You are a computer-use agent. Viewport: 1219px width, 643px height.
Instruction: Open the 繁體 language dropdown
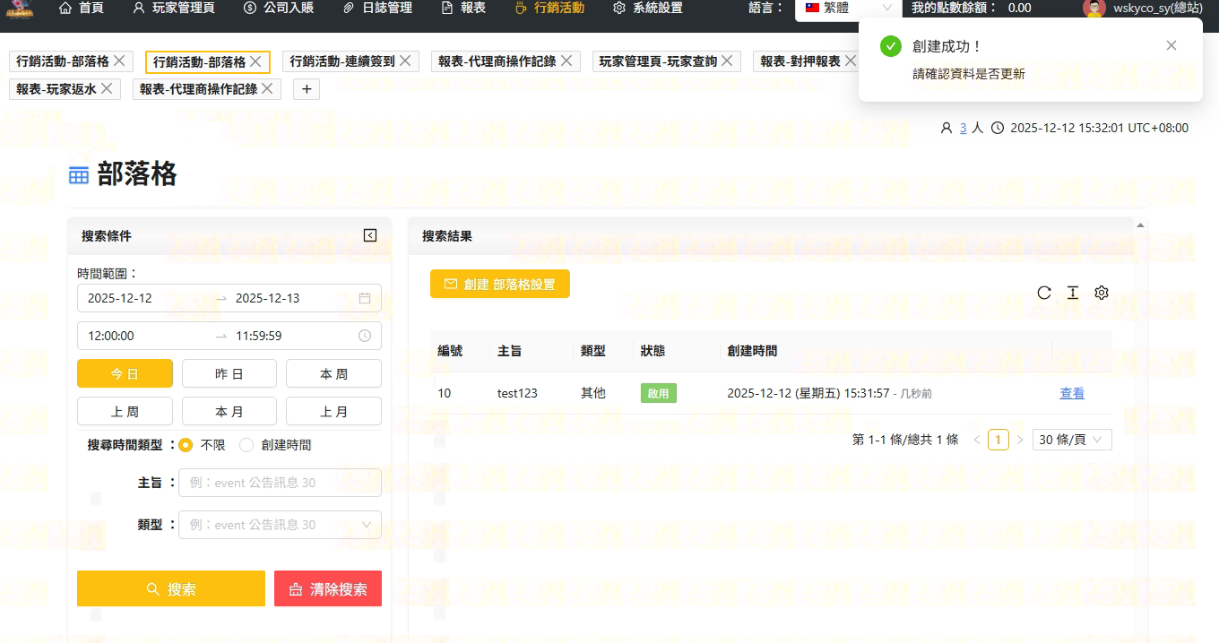(x=847, y=8)
